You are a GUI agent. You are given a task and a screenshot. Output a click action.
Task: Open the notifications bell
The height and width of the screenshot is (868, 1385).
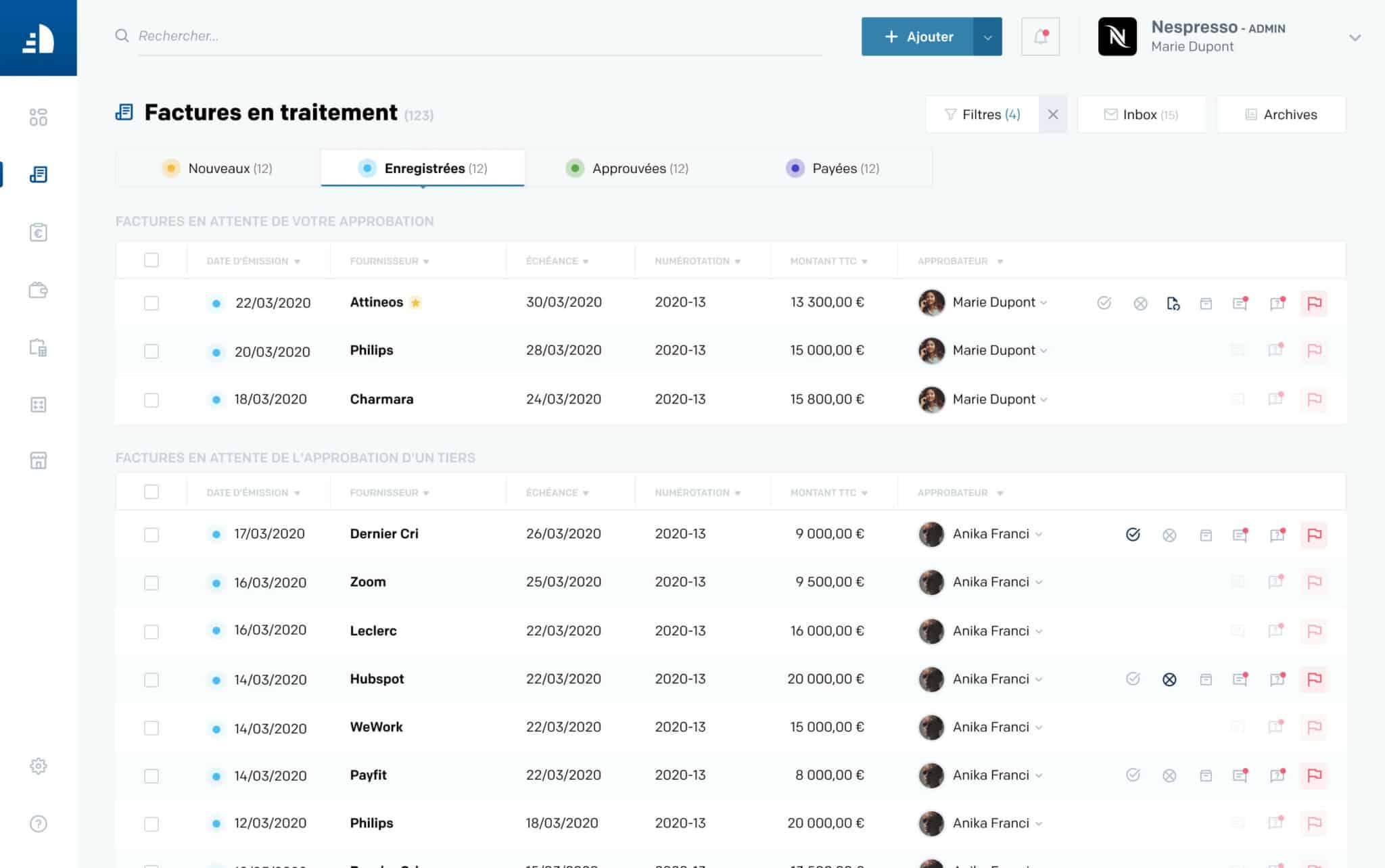point(1040,36)
